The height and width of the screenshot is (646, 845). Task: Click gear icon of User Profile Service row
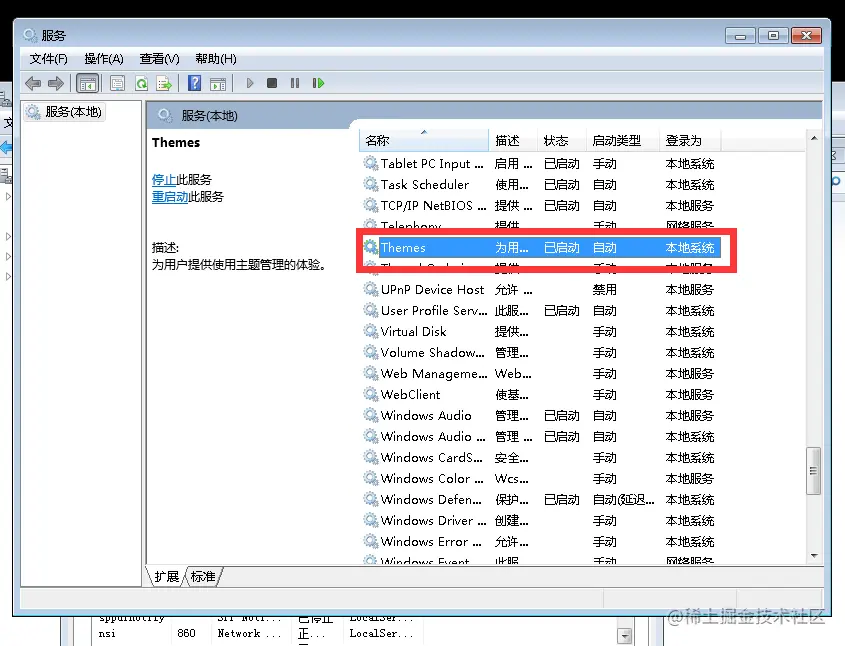pos(371,310)
